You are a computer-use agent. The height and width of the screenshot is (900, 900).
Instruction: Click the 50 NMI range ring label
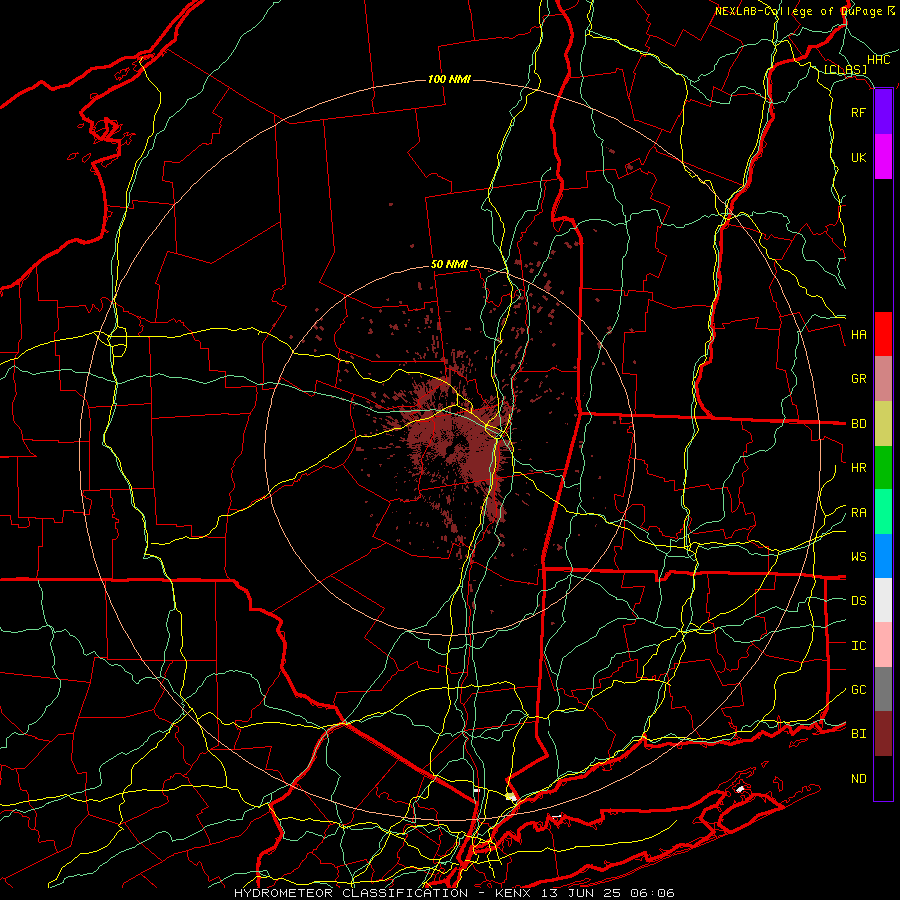pyautogui.click(x=449, y=264)
